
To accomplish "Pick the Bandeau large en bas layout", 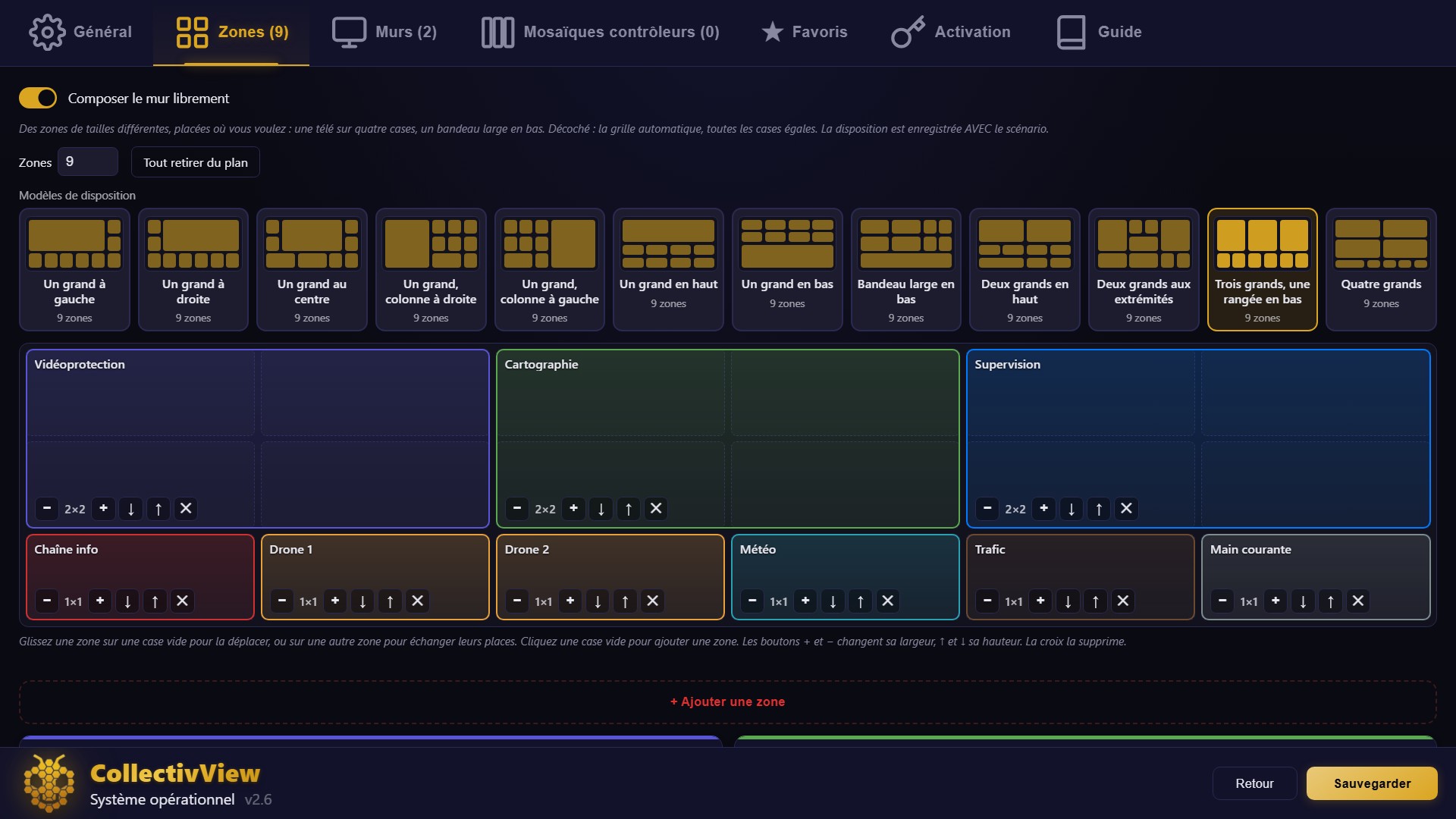I will tap(906, 270).
